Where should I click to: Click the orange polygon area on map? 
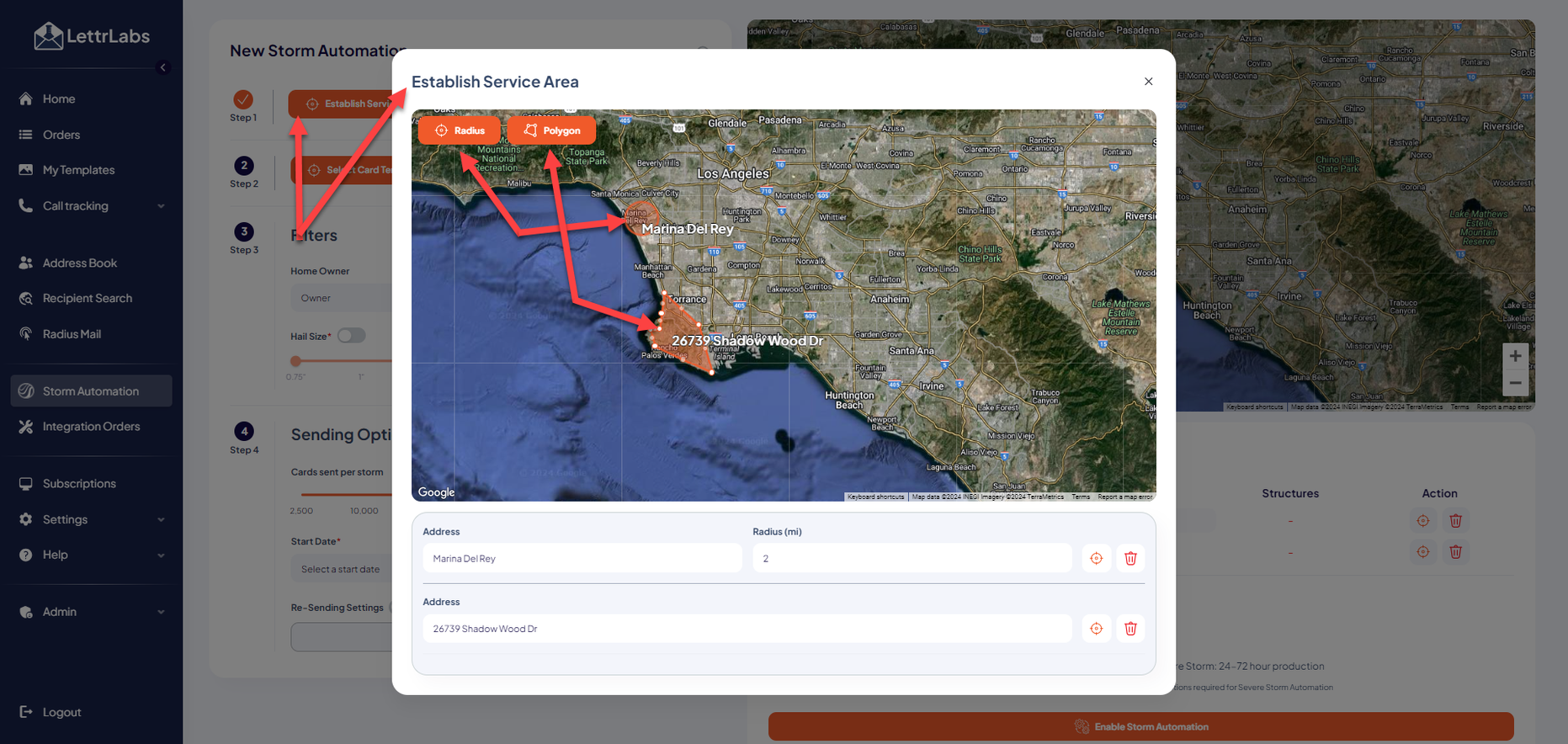683,332
